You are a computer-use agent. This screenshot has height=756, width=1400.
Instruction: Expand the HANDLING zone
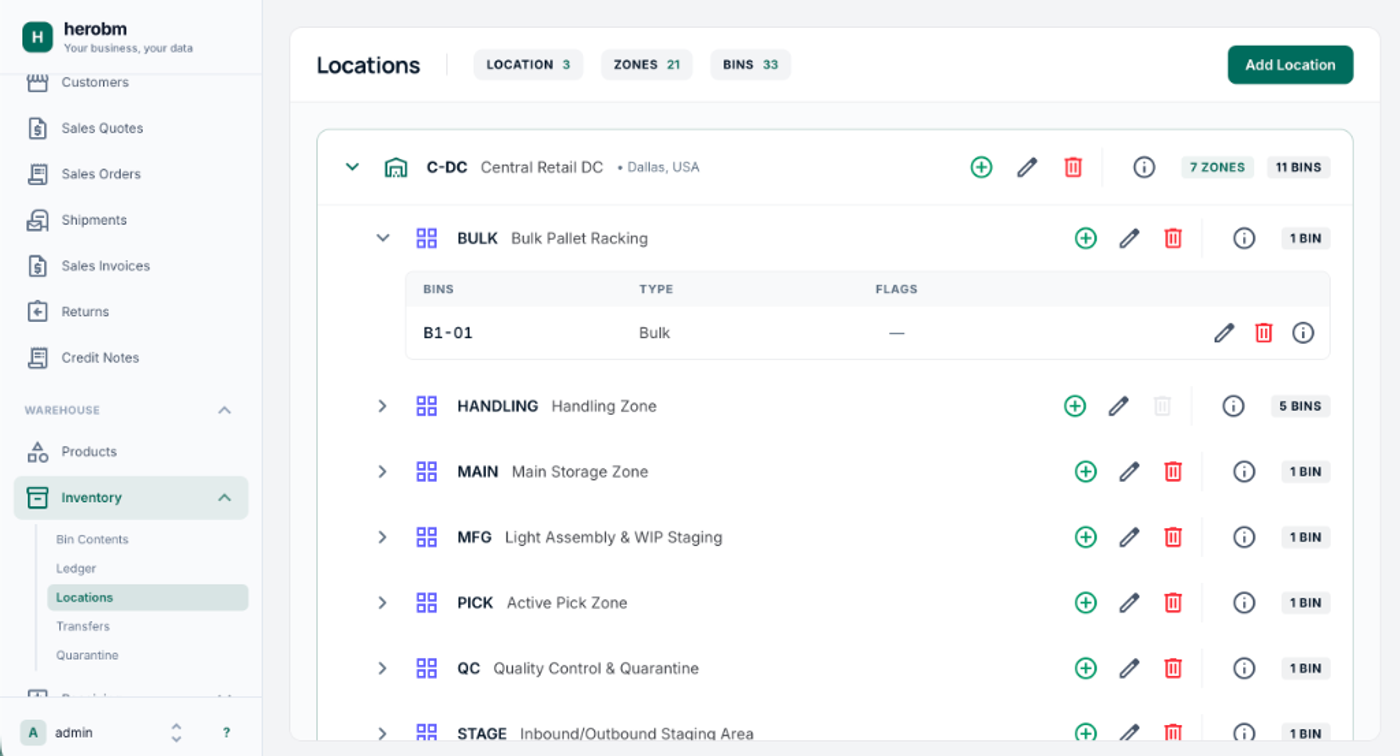coord(382,406)
